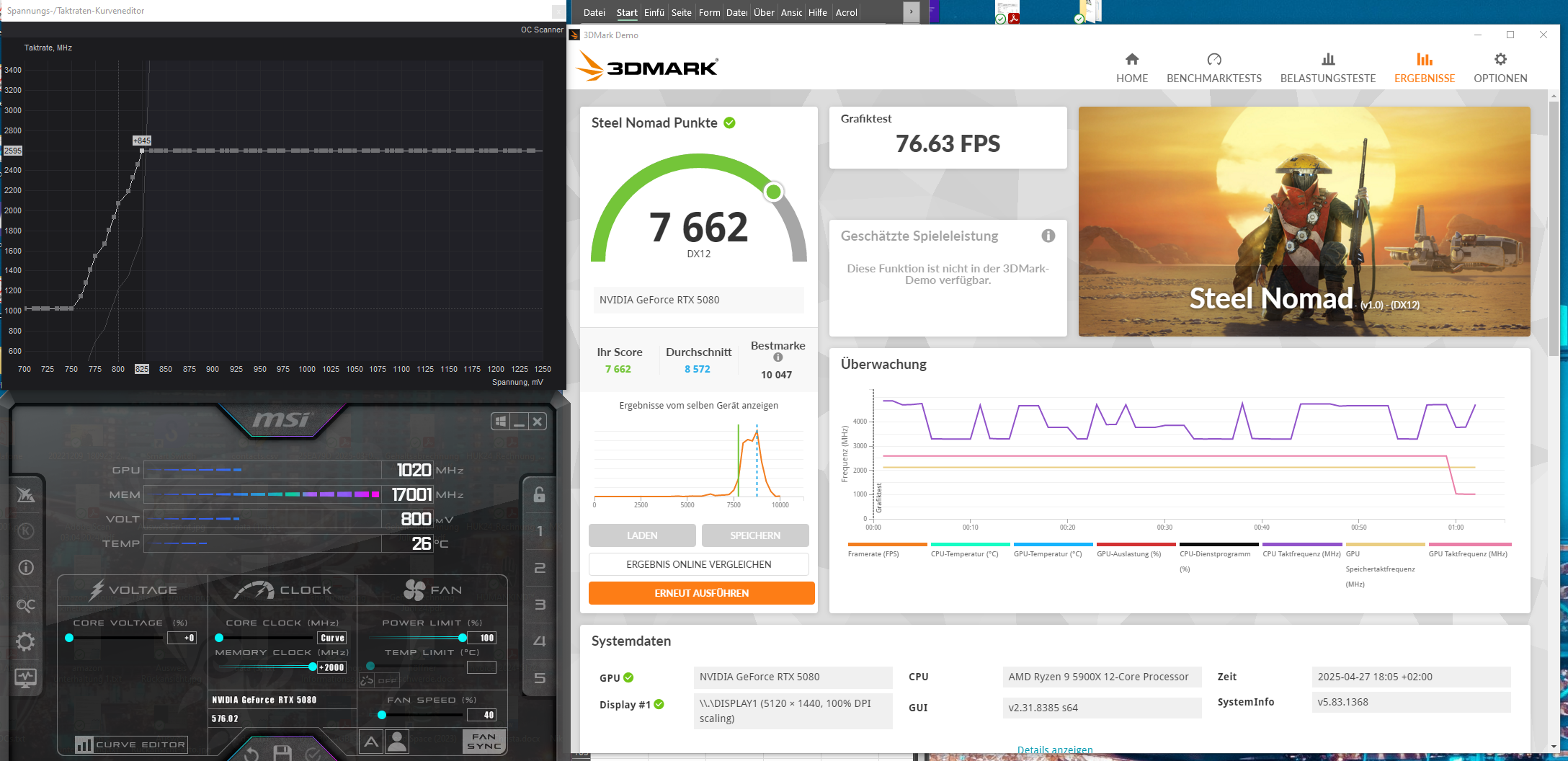This screenshot has width=1568, height=761.
Task: Open the 3DMark Home tab
Action: 1132,68
